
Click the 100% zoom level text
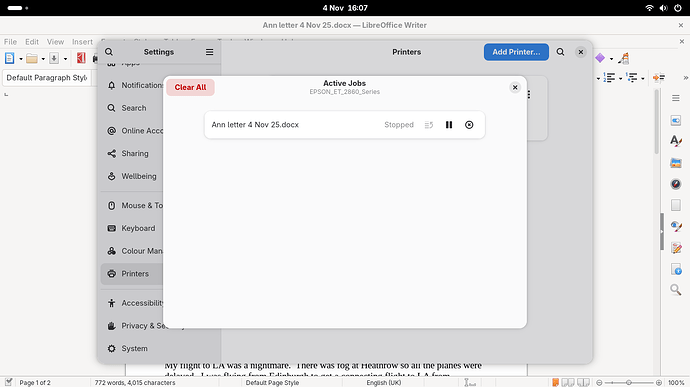[676, 383]
